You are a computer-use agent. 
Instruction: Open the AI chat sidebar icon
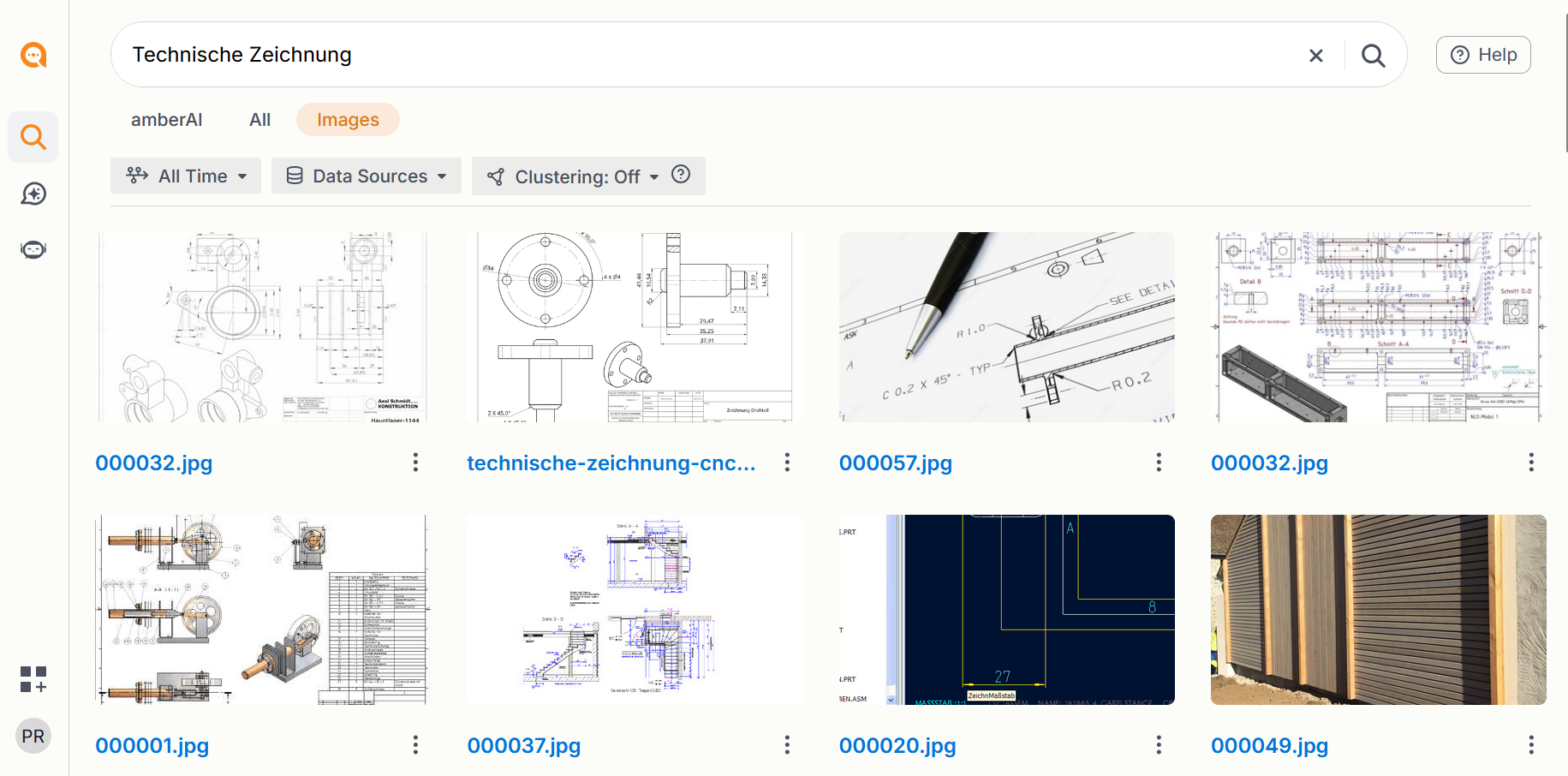33,194
